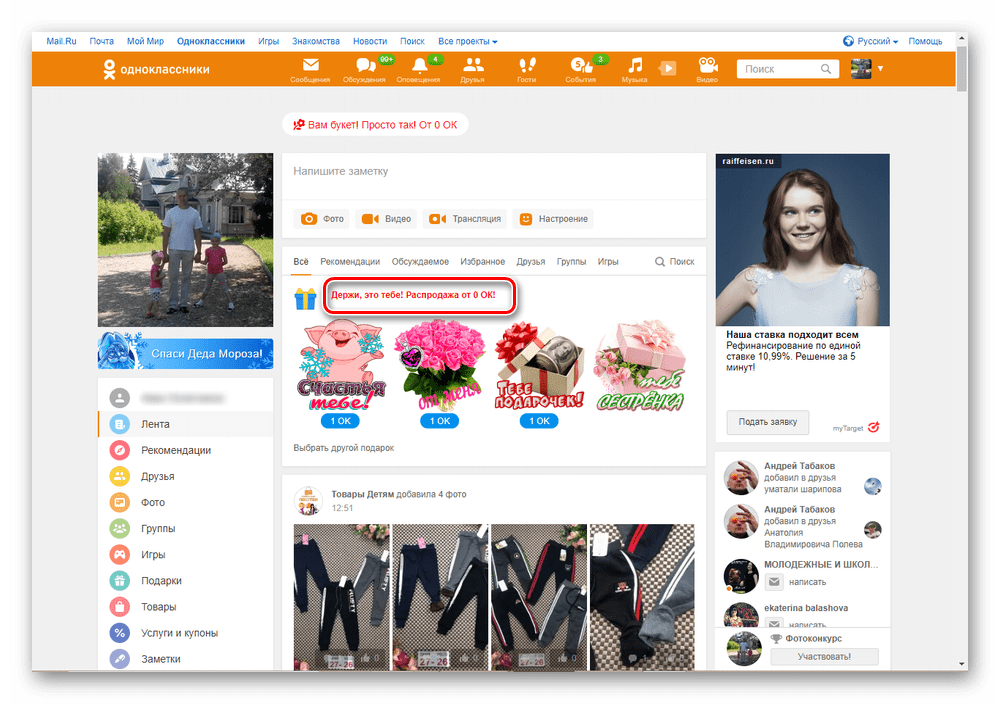Screen dimensions: 1000x704
Task: Open Игры from the left sidebar
Action: click(x=150, y=554)
